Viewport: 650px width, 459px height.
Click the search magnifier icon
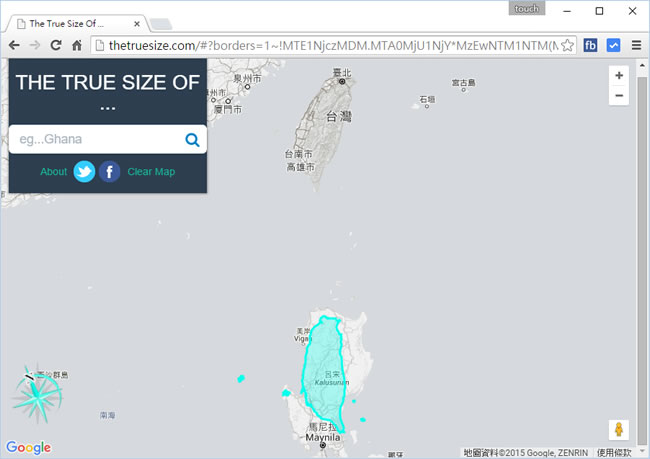coord(192,140)
